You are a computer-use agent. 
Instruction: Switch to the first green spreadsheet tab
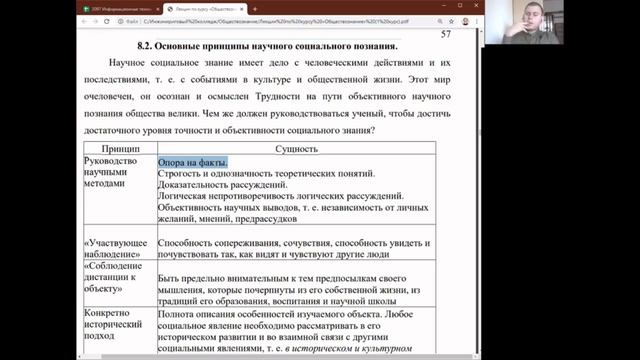120,9
